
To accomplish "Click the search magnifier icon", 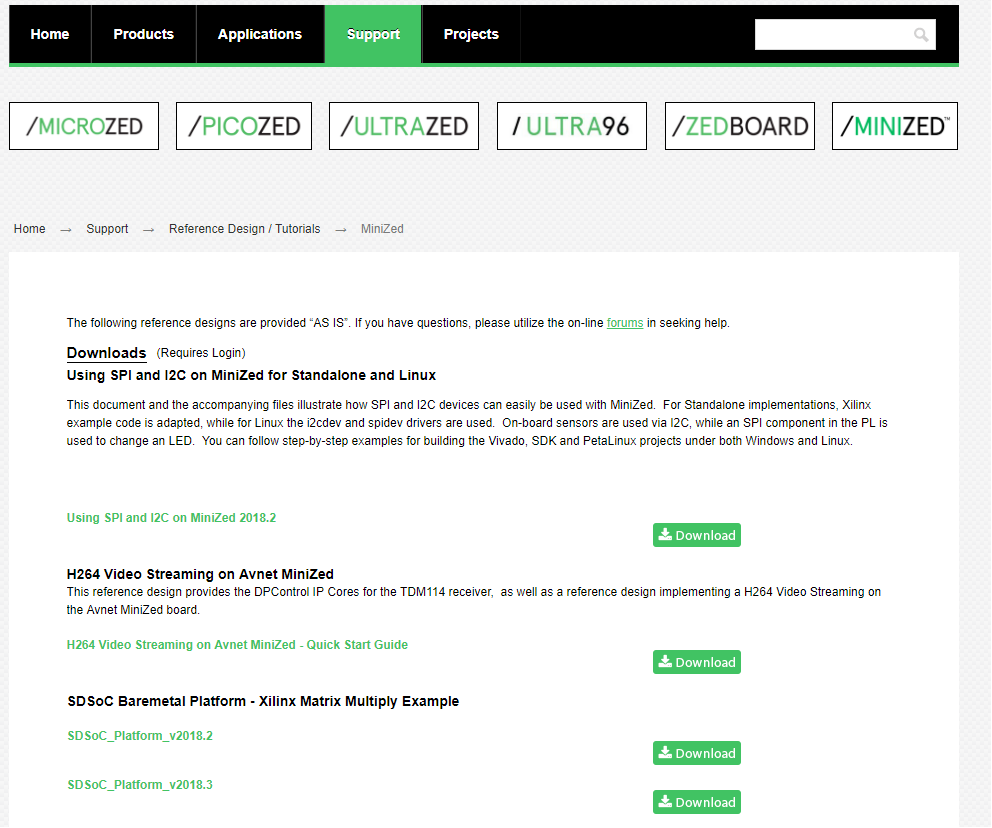I will (x=921, y=35).
